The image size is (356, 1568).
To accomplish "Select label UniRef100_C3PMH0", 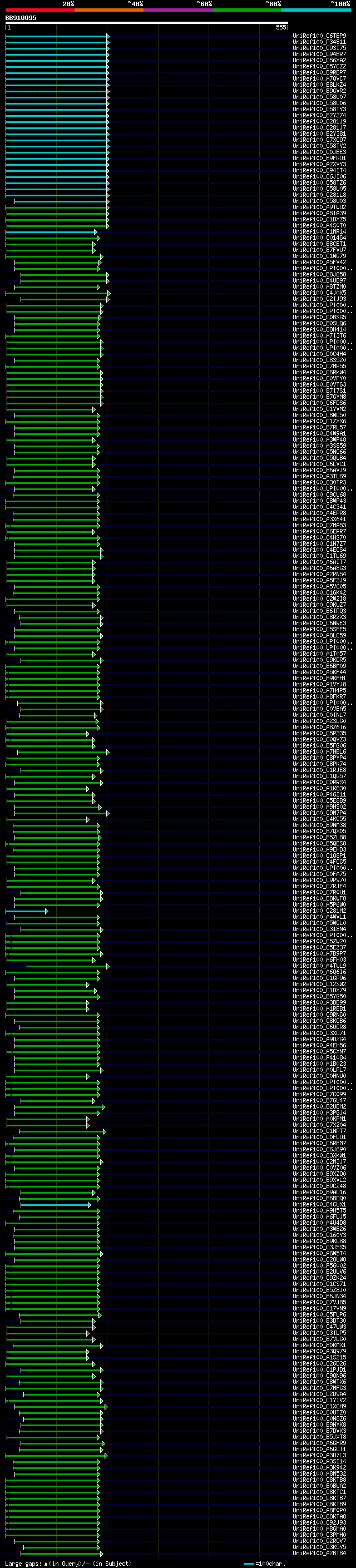I will click(319, 1535).
